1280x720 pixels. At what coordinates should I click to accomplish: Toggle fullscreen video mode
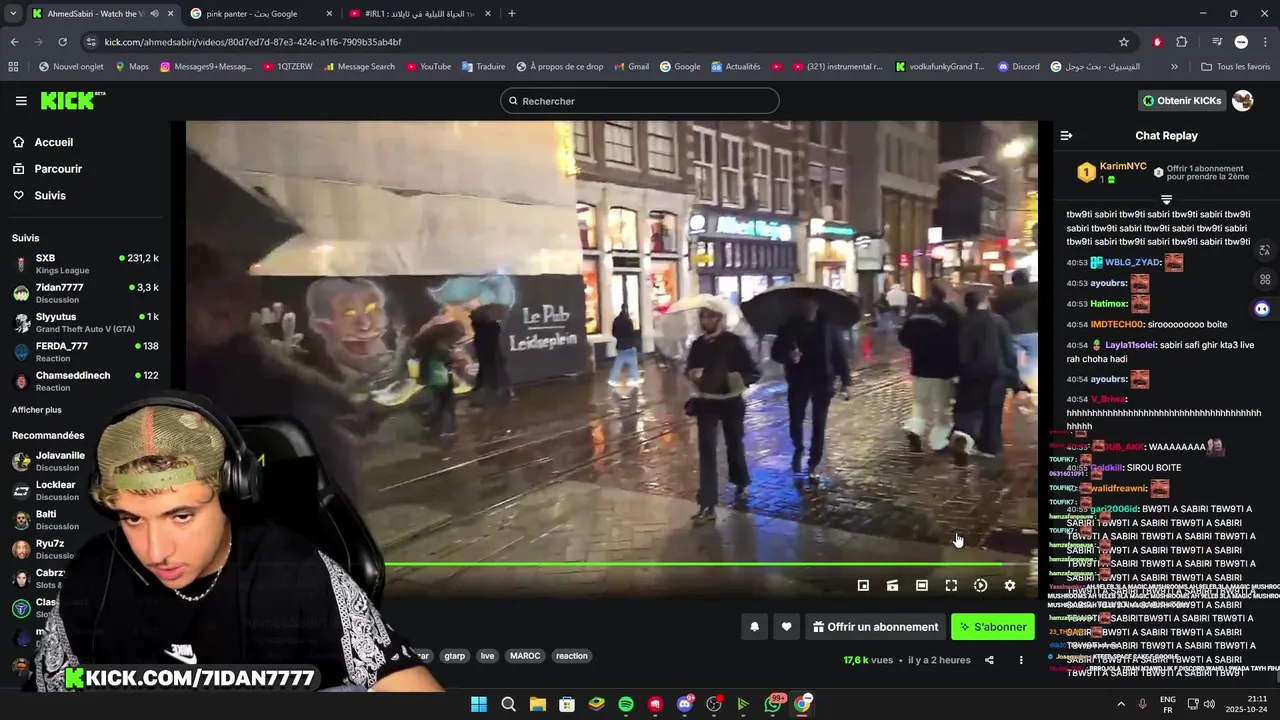[951, 586]
